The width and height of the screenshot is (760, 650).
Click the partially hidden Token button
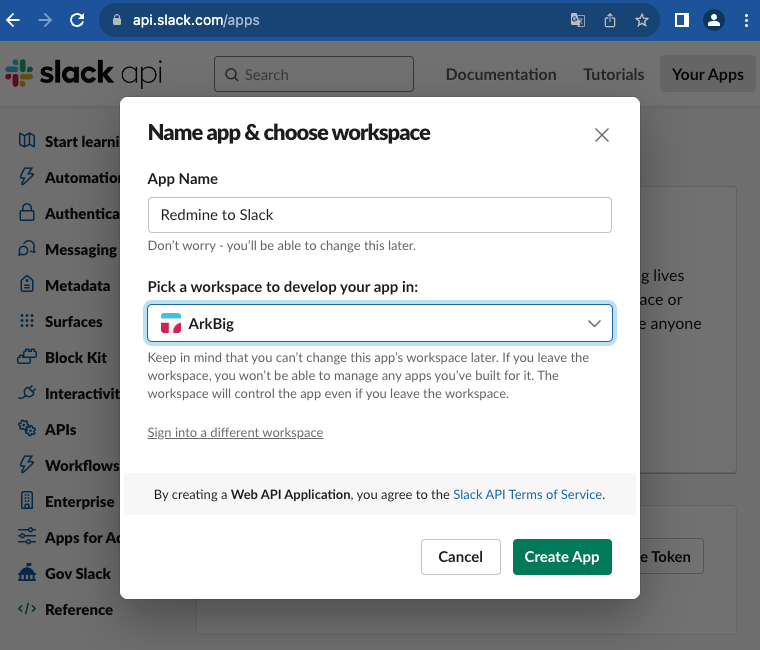tap(671, 556)
